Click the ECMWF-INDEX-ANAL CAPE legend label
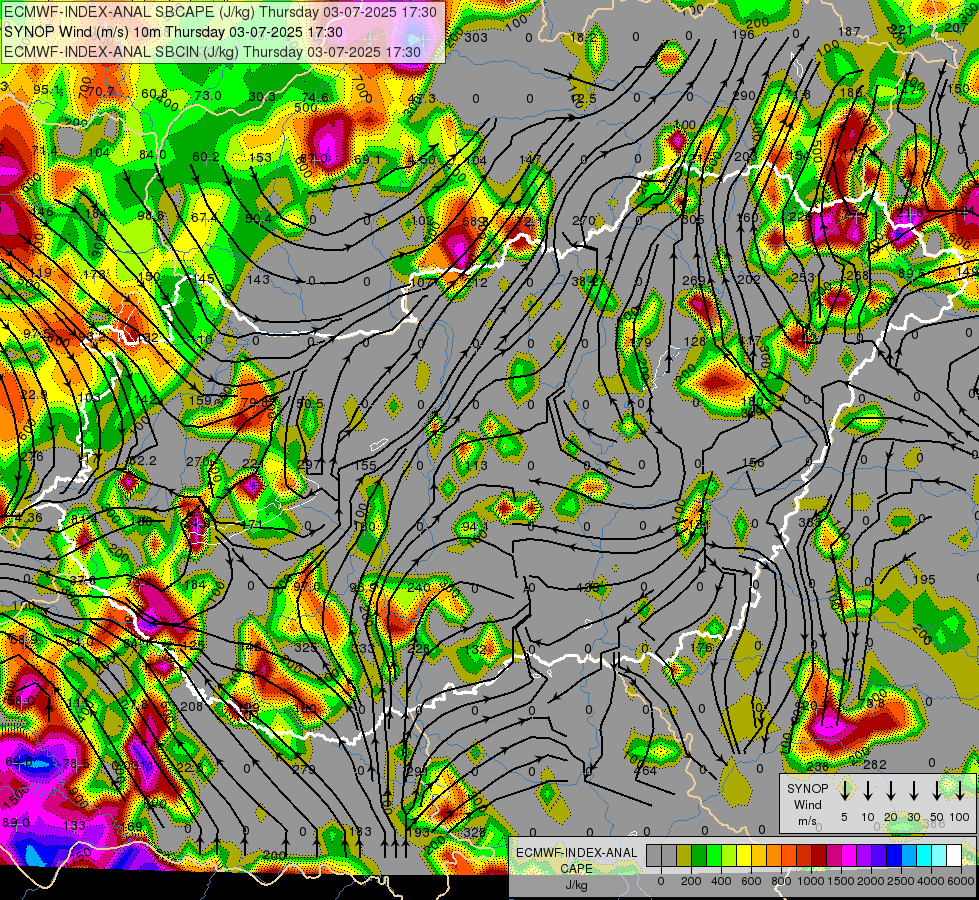979x900 pixels. [576, 861]
